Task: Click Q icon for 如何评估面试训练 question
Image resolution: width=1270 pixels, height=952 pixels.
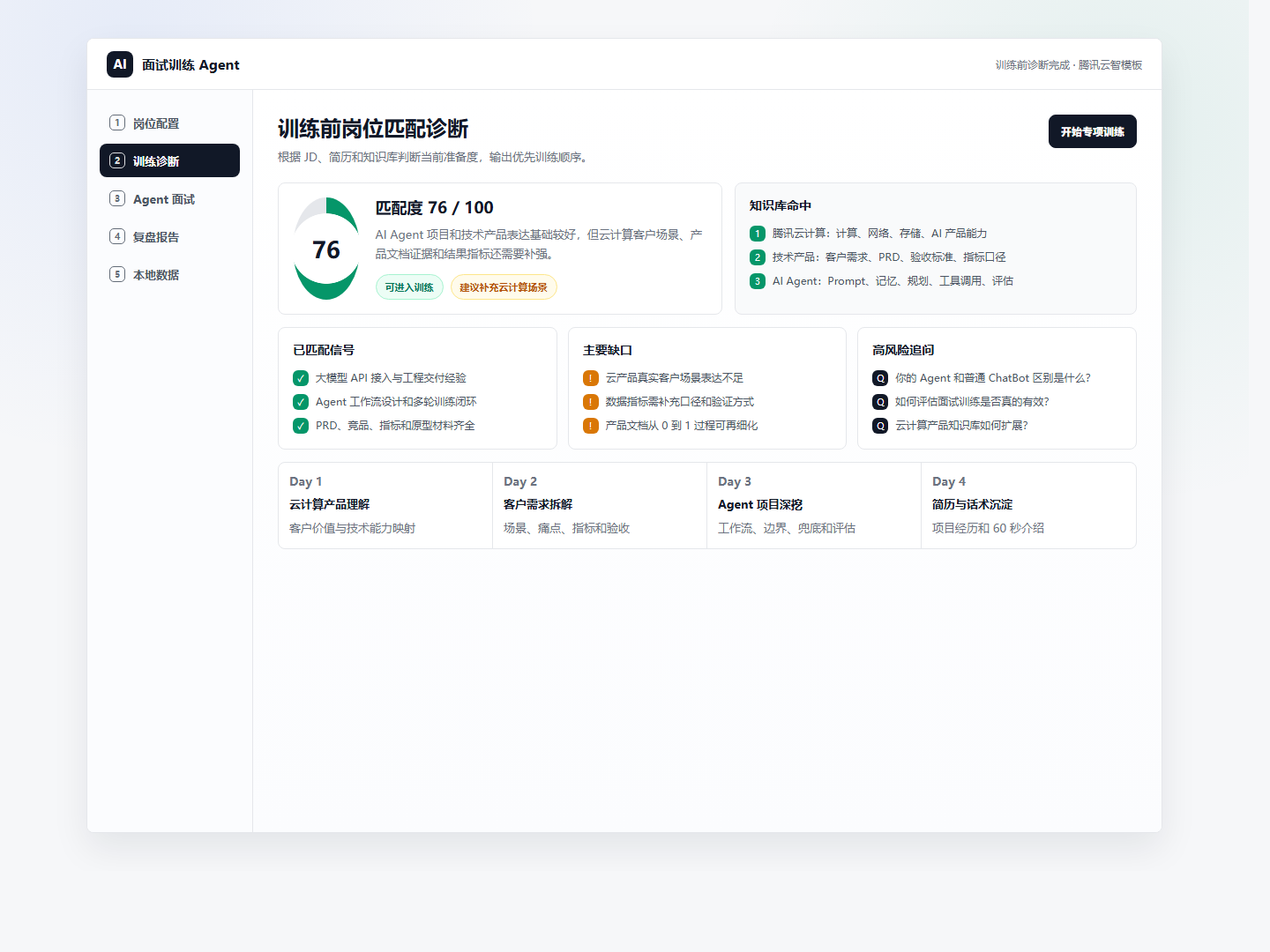Action: [x=880, y=402]
